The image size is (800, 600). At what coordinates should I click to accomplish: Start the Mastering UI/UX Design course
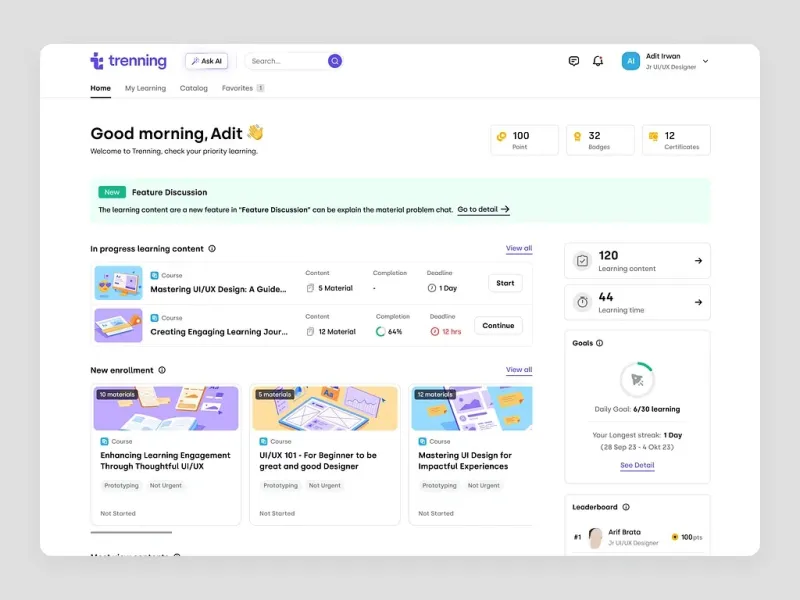tap(505, 283)
